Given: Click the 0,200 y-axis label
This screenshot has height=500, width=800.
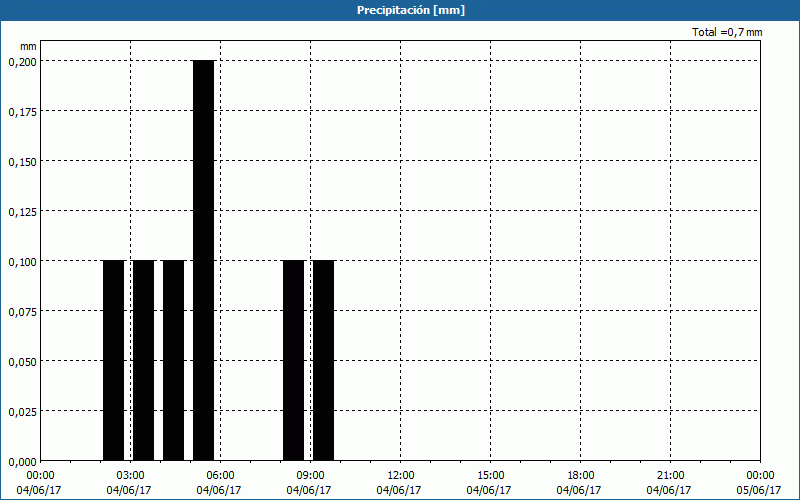Looking at the screenshot, I should pyautogui.click(x=22, y=62).
